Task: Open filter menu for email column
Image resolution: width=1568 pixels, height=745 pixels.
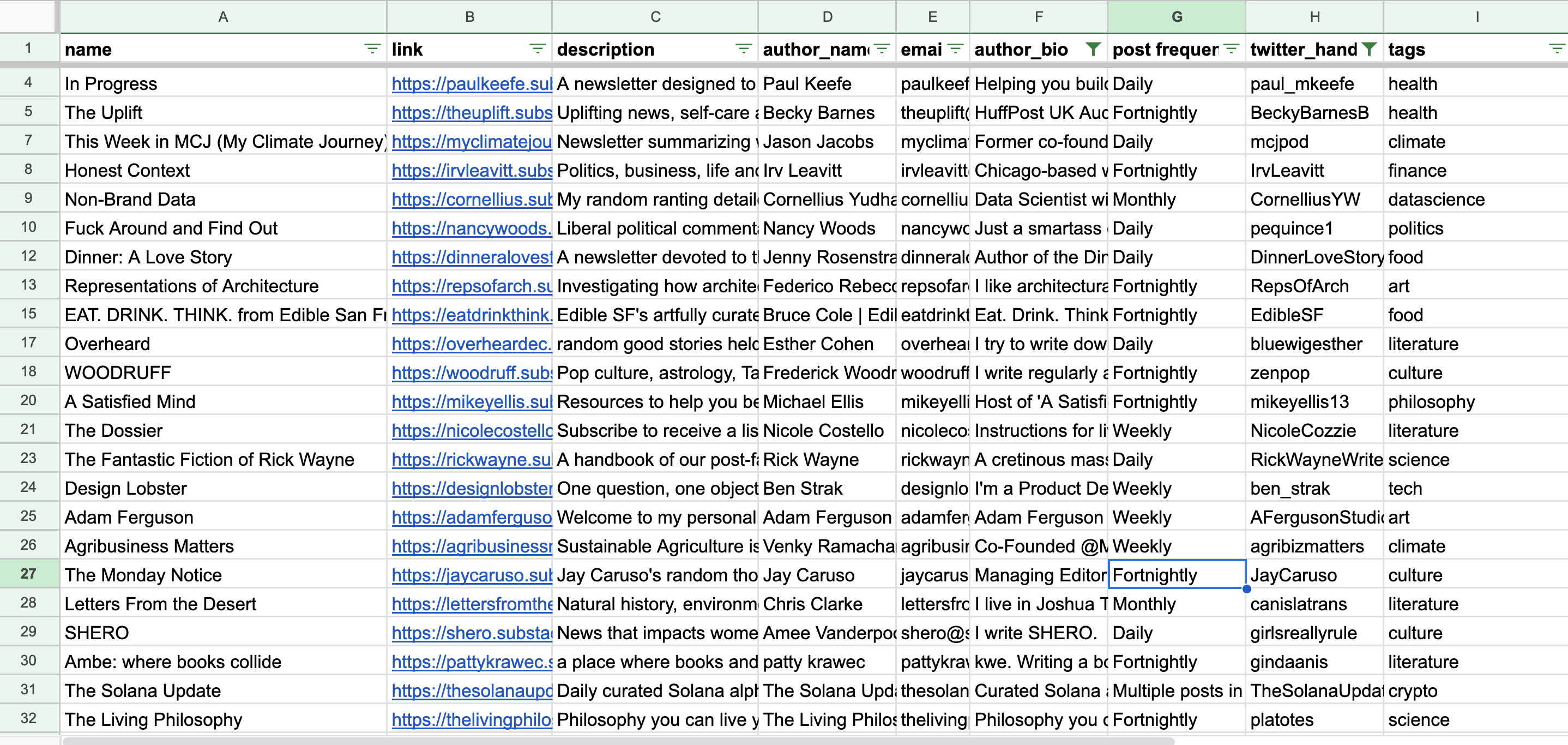Action: [x=955, y=49]
